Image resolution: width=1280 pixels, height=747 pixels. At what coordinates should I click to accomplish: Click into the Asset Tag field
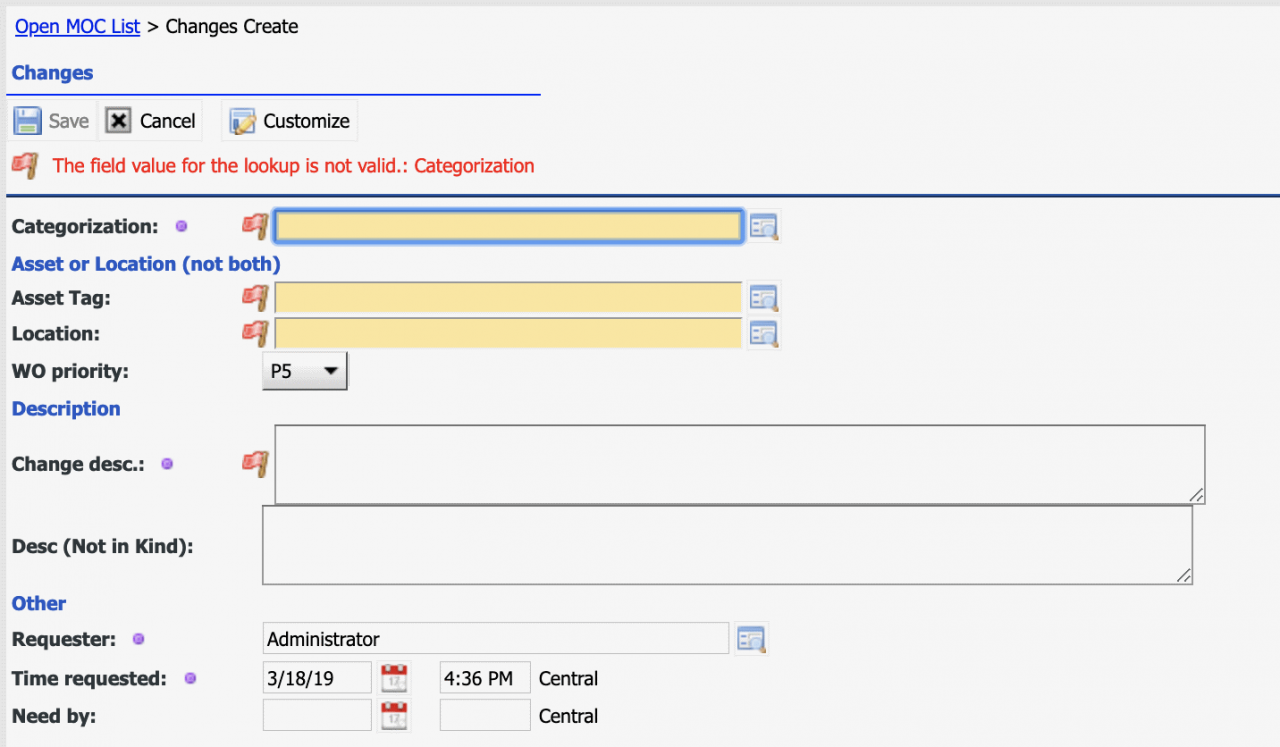(508, 298)
